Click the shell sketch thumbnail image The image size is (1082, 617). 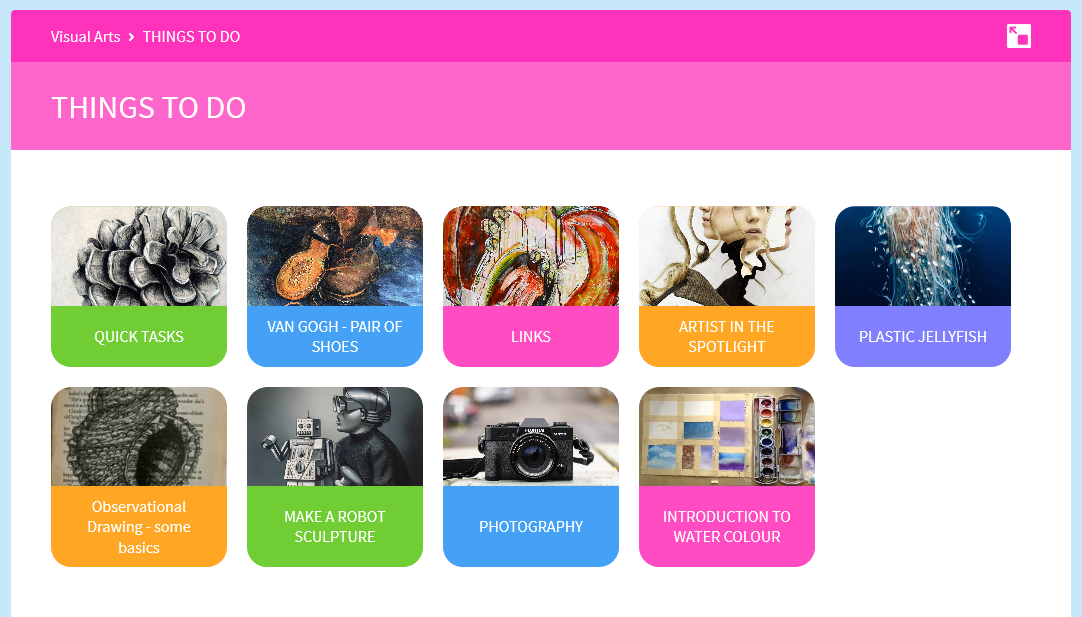coord(139,437)
